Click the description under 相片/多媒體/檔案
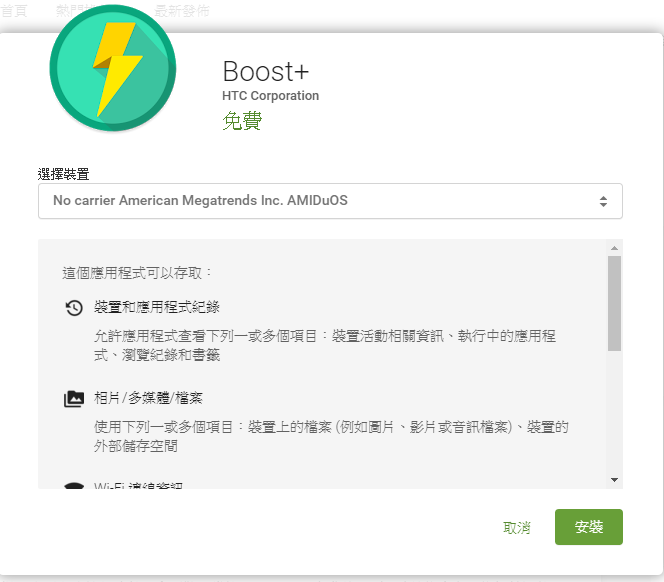The image size is (664, 582). [x=331, y=436]
